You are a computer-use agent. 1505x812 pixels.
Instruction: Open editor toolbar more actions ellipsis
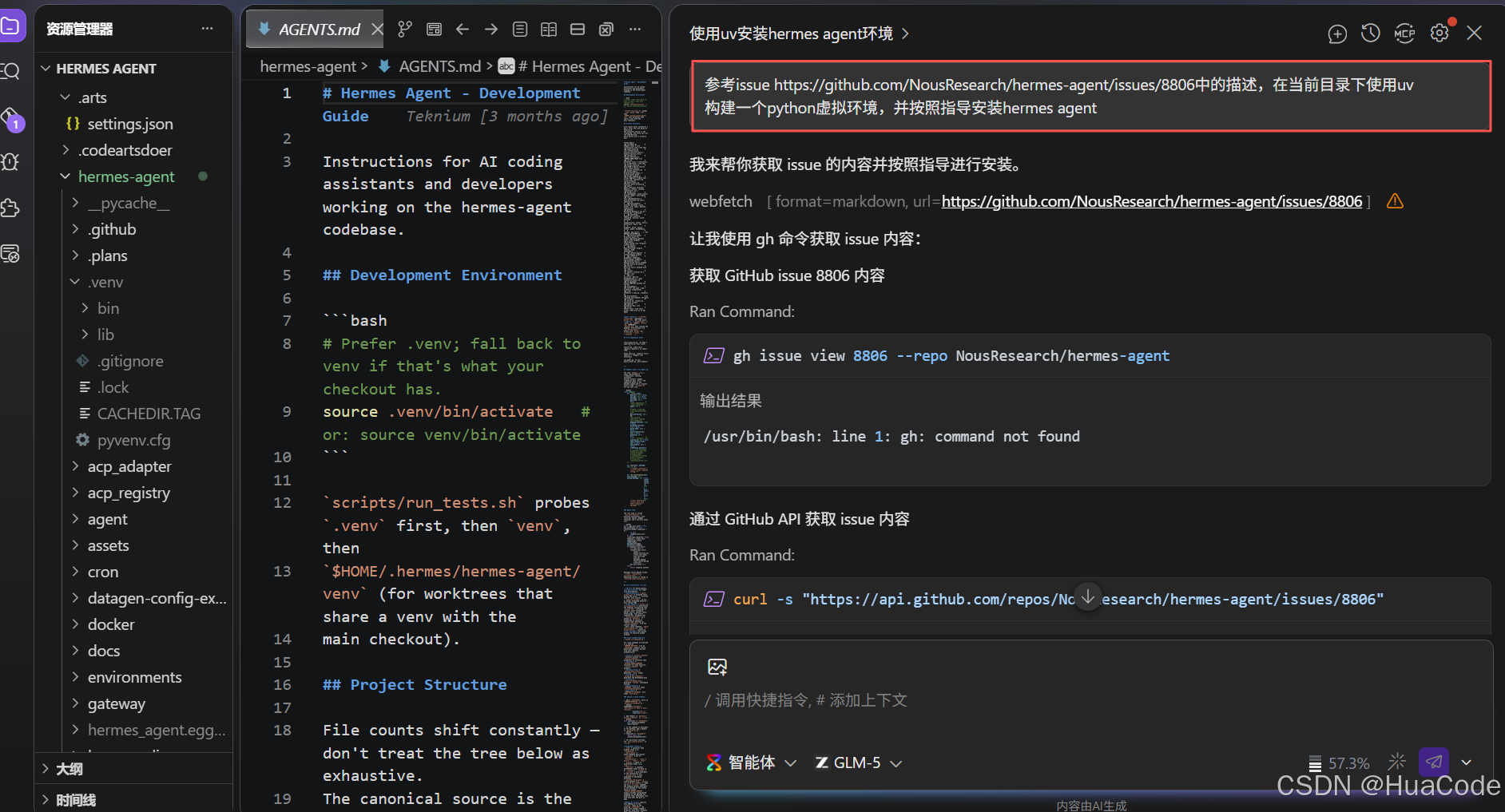click(635, 30)
